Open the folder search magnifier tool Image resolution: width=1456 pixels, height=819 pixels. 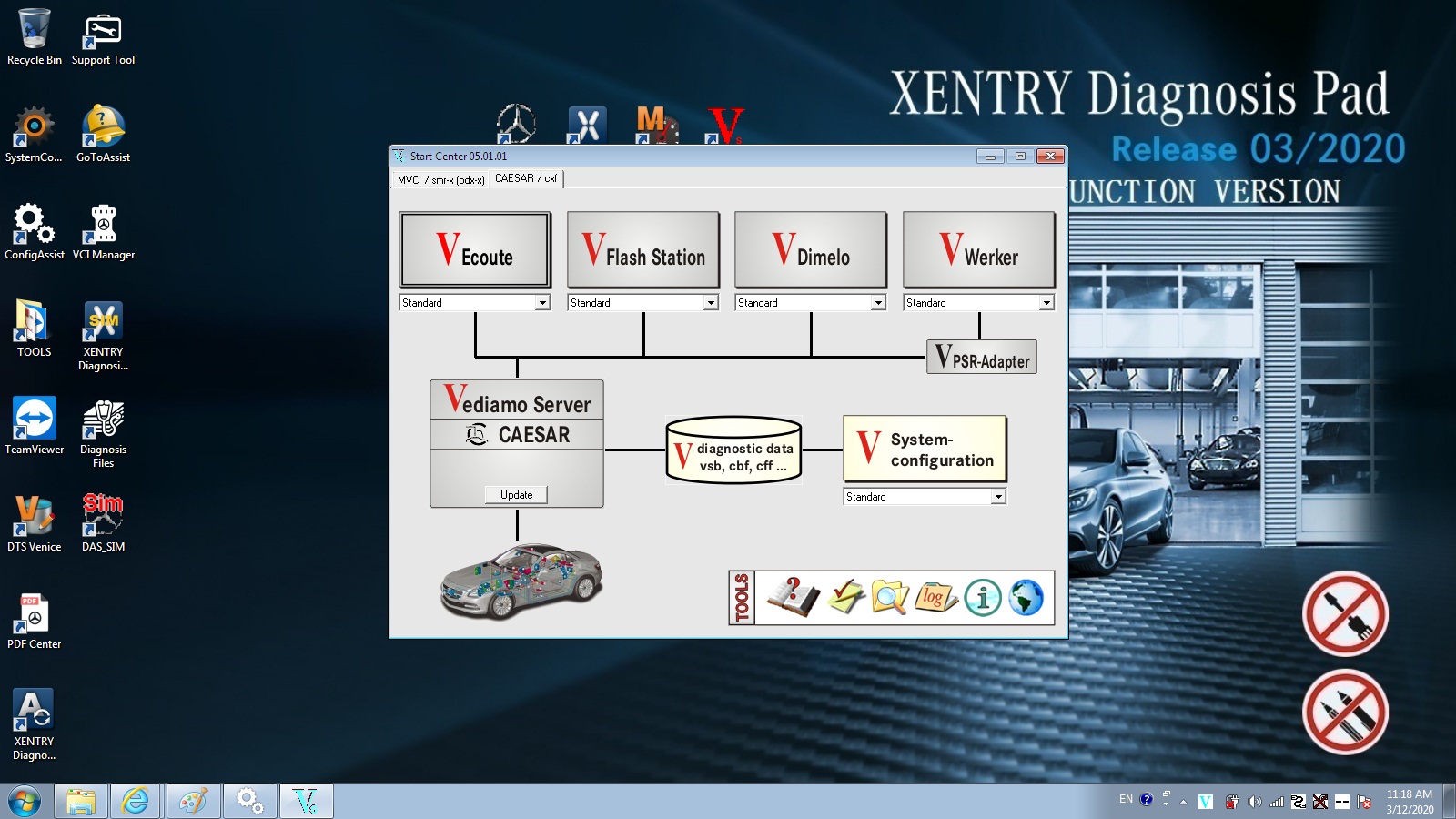click(889, 598)
